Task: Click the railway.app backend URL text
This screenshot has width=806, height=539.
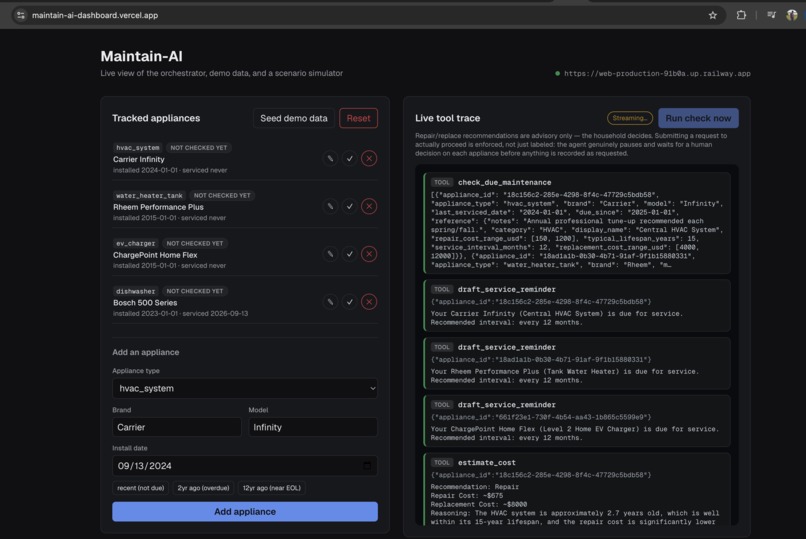Action: point(657,73)
